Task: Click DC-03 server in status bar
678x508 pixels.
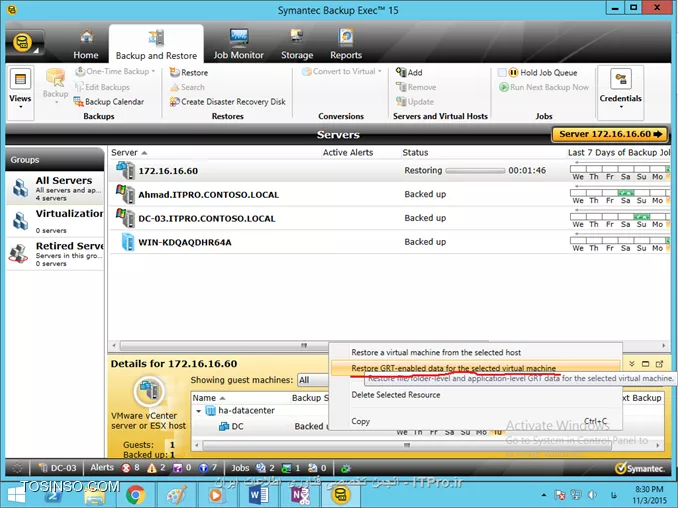Action: pyautogui.click(x=58, y=468)
